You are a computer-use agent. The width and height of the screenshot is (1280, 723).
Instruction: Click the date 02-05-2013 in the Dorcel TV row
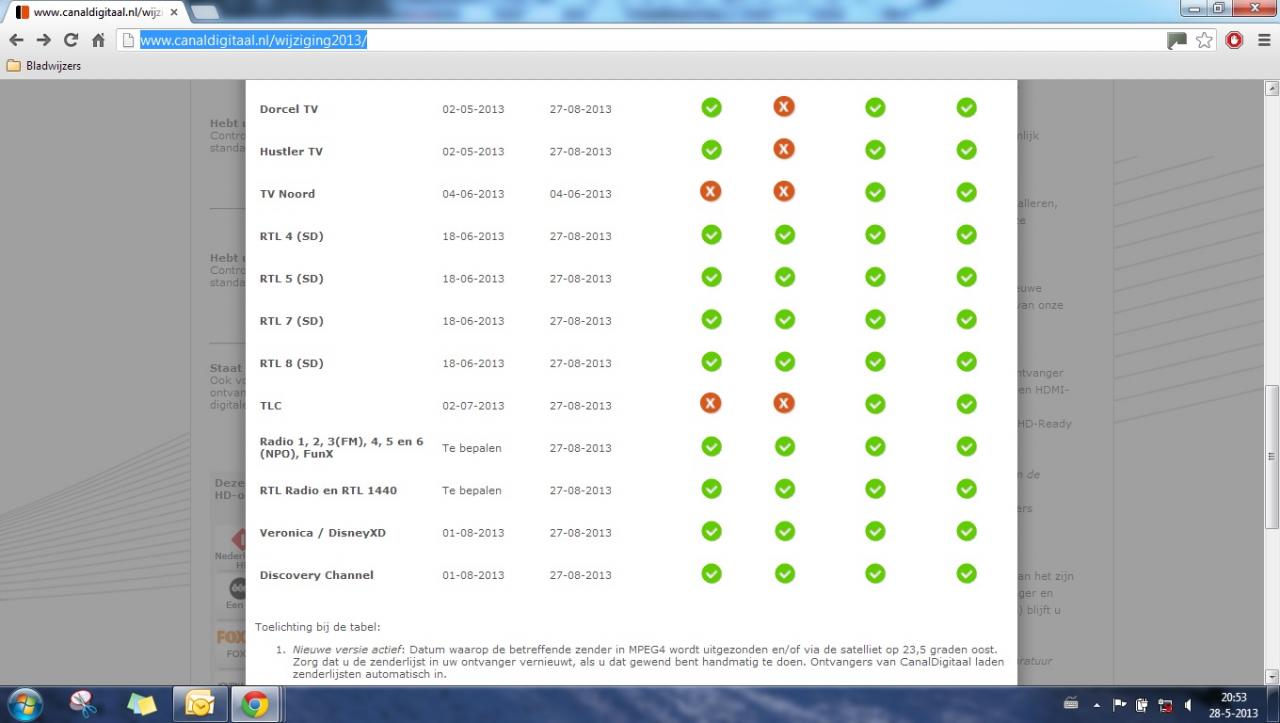(473, 109)
